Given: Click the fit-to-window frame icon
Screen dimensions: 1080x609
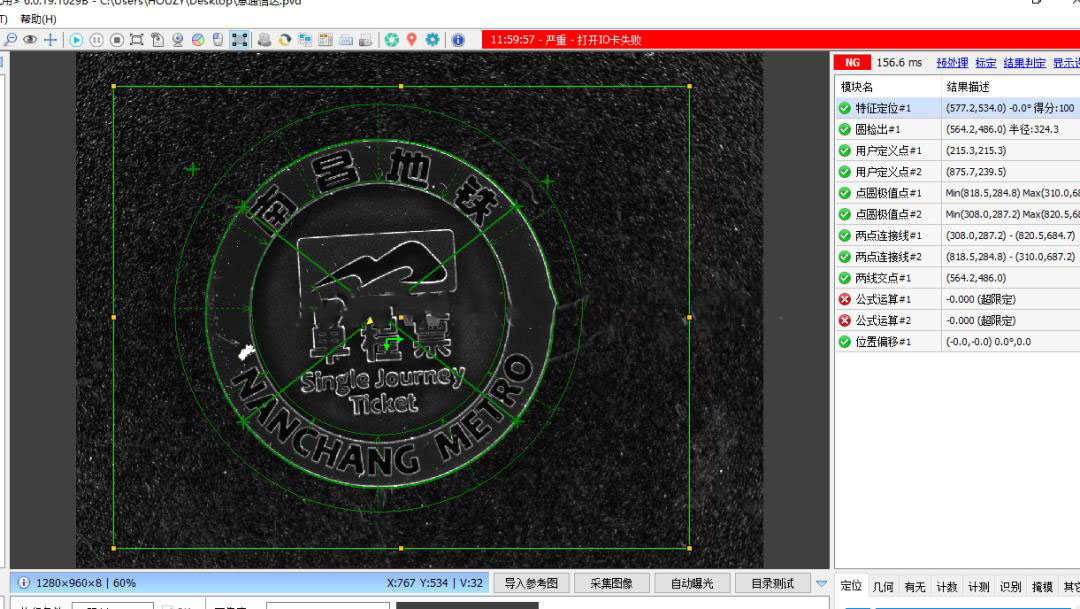Looking at the screenshot, I should point(137,40).
